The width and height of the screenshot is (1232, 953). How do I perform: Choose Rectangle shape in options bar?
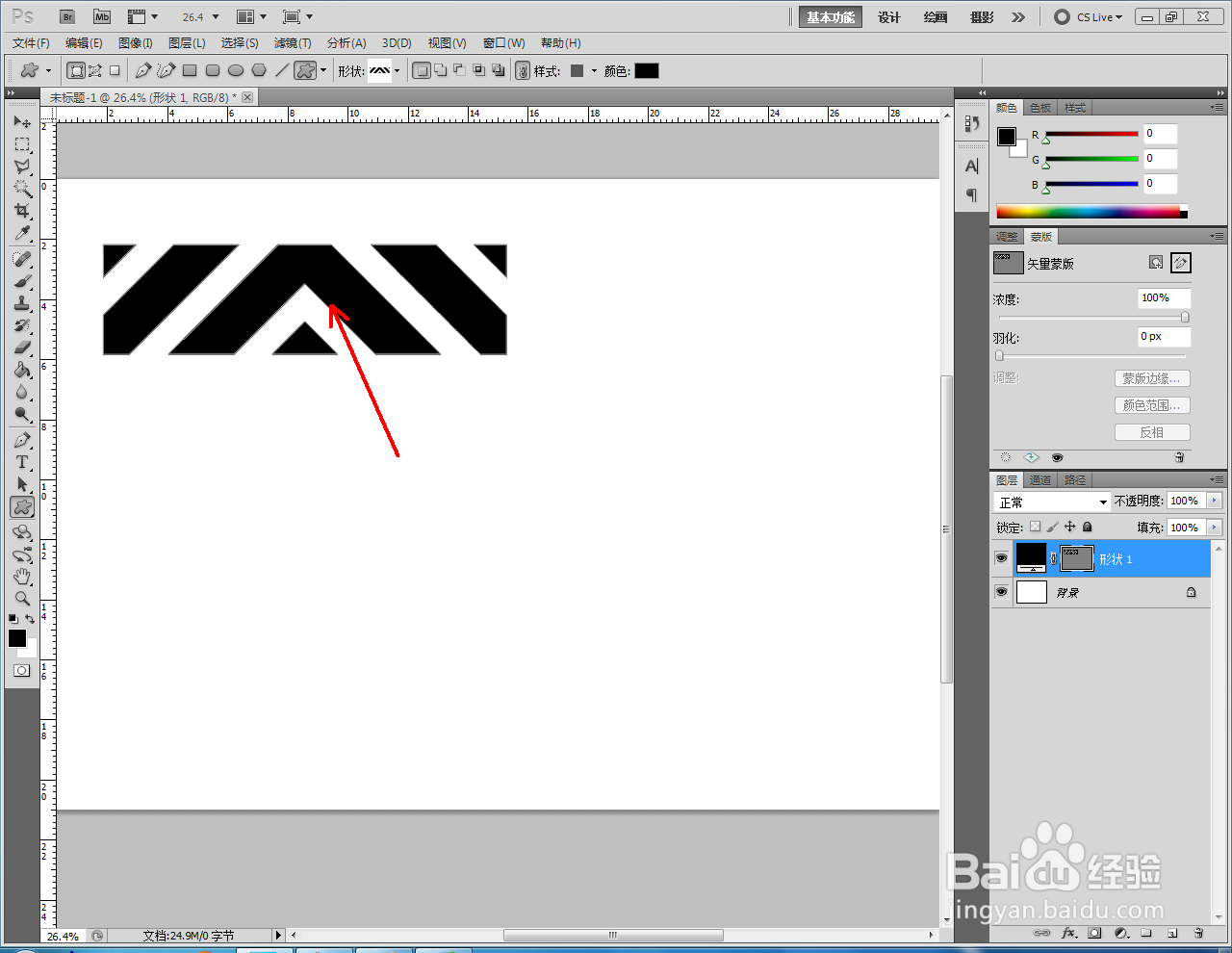tap(190, 70)
